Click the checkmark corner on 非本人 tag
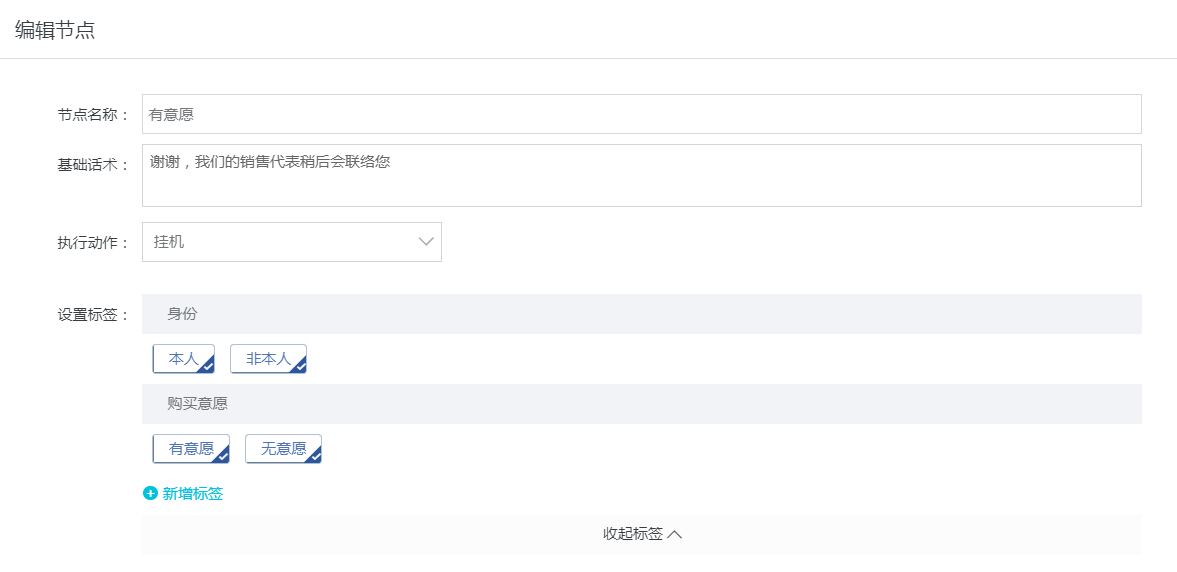This screenshot has height=572, width=1177. point(299,366)
